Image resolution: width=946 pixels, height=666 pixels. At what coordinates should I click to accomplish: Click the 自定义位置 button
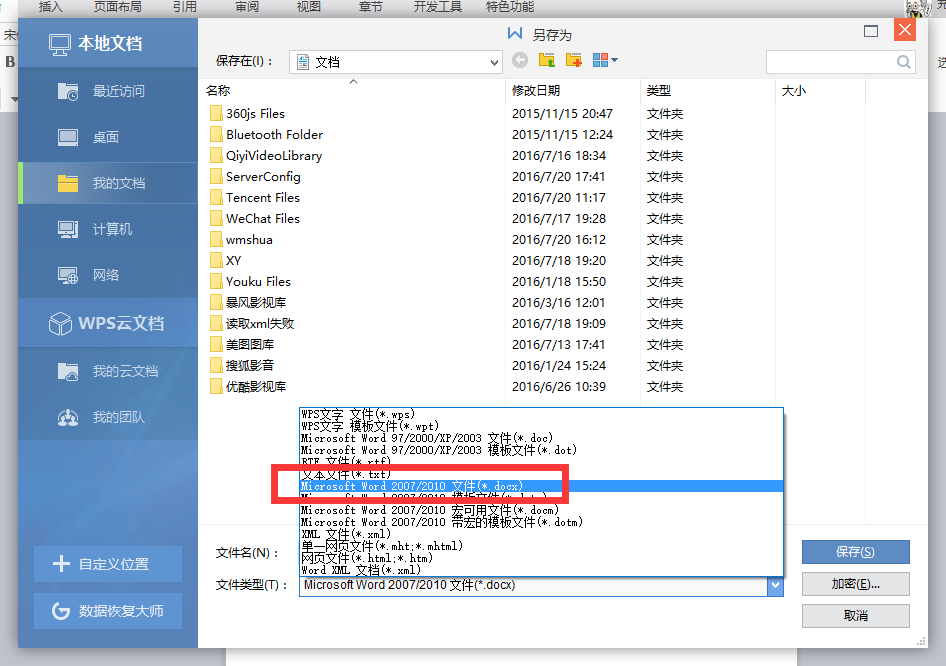108,564
